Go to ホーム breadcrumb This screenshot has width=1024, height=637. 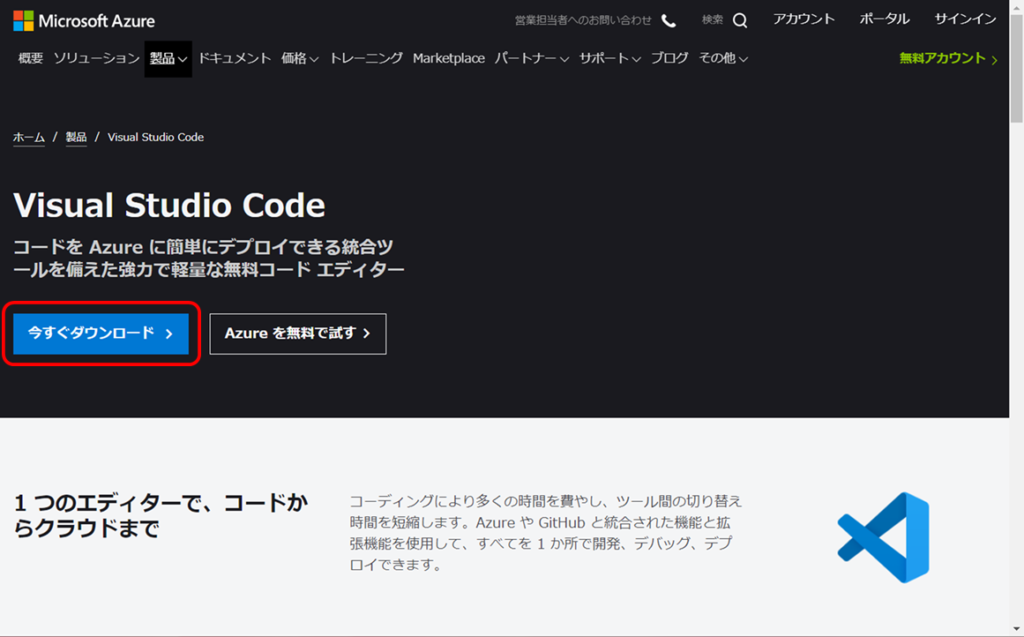tap(29, 137)
